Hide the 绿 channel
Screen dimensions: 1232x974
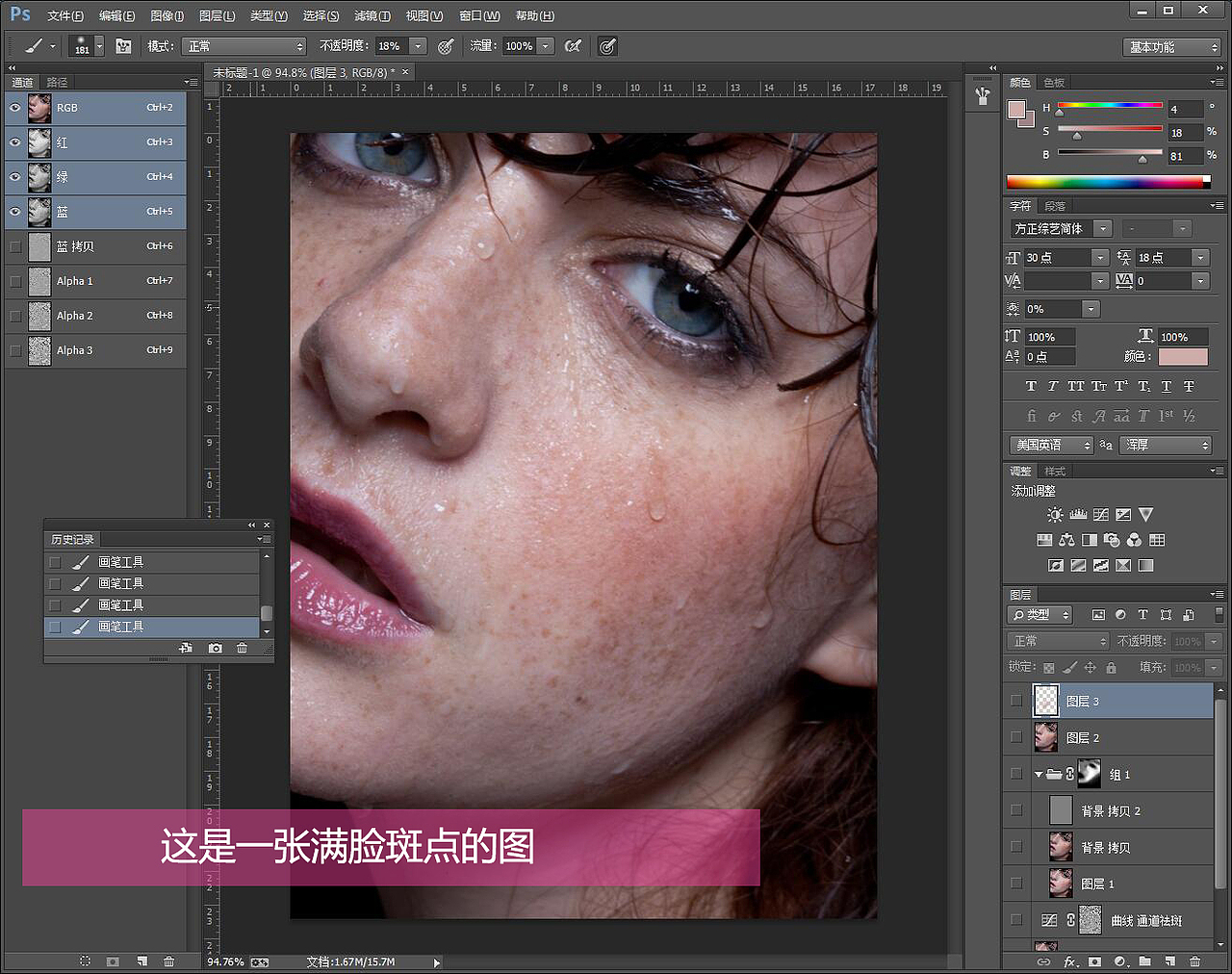pyautogui.click(x=14, y=177)
